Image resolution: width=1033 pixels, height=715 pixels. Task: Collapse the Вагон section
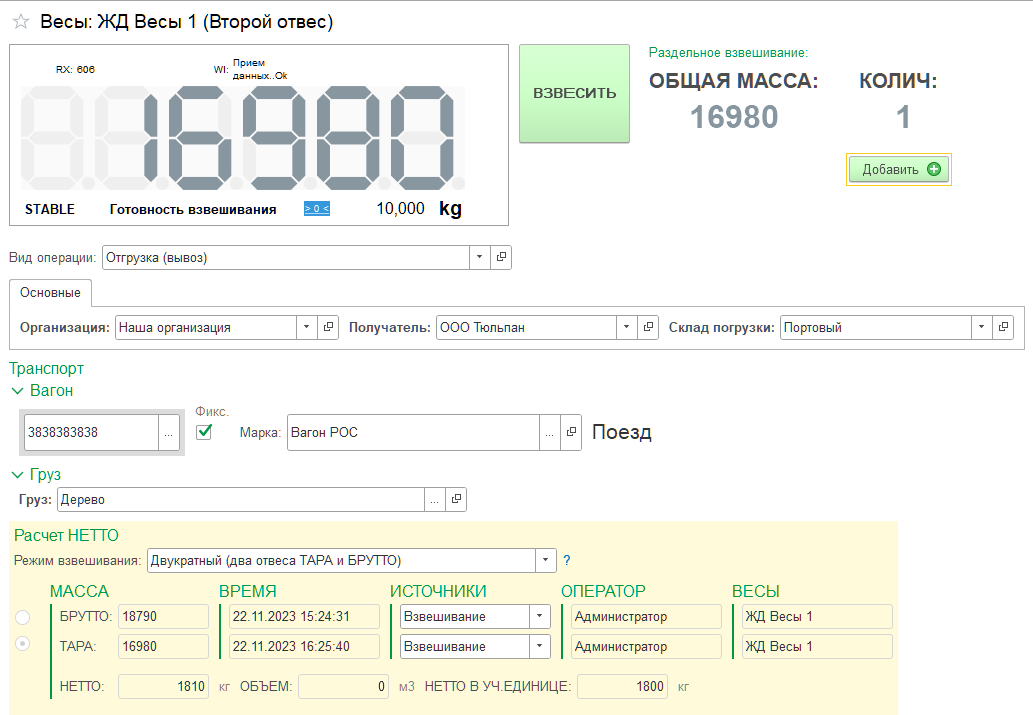click(17, 391)
